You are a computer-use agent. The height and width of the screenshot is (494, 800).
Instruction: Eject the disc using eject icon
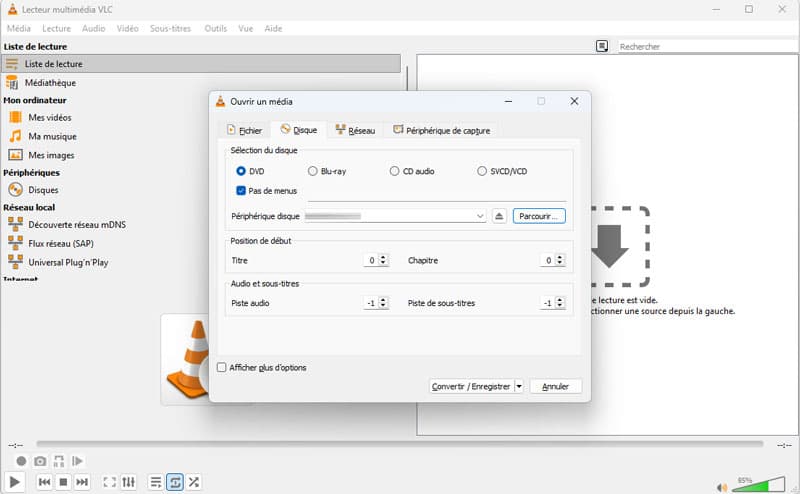(x=500, y=216)
